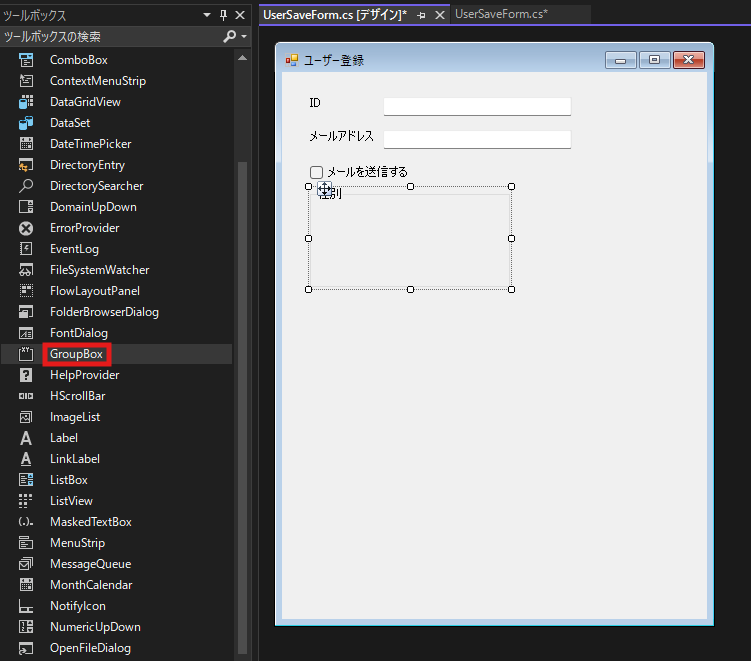Pin the toolbox panel with auto-hide pushpin
751x661 pixels.
coord(223,15)
